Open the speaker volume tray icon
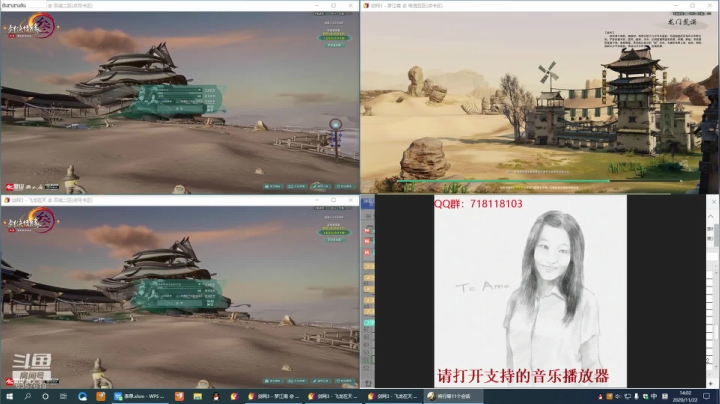Image resolution: width=720 pixels, height=404 pixels. click(x=618, y=396)
